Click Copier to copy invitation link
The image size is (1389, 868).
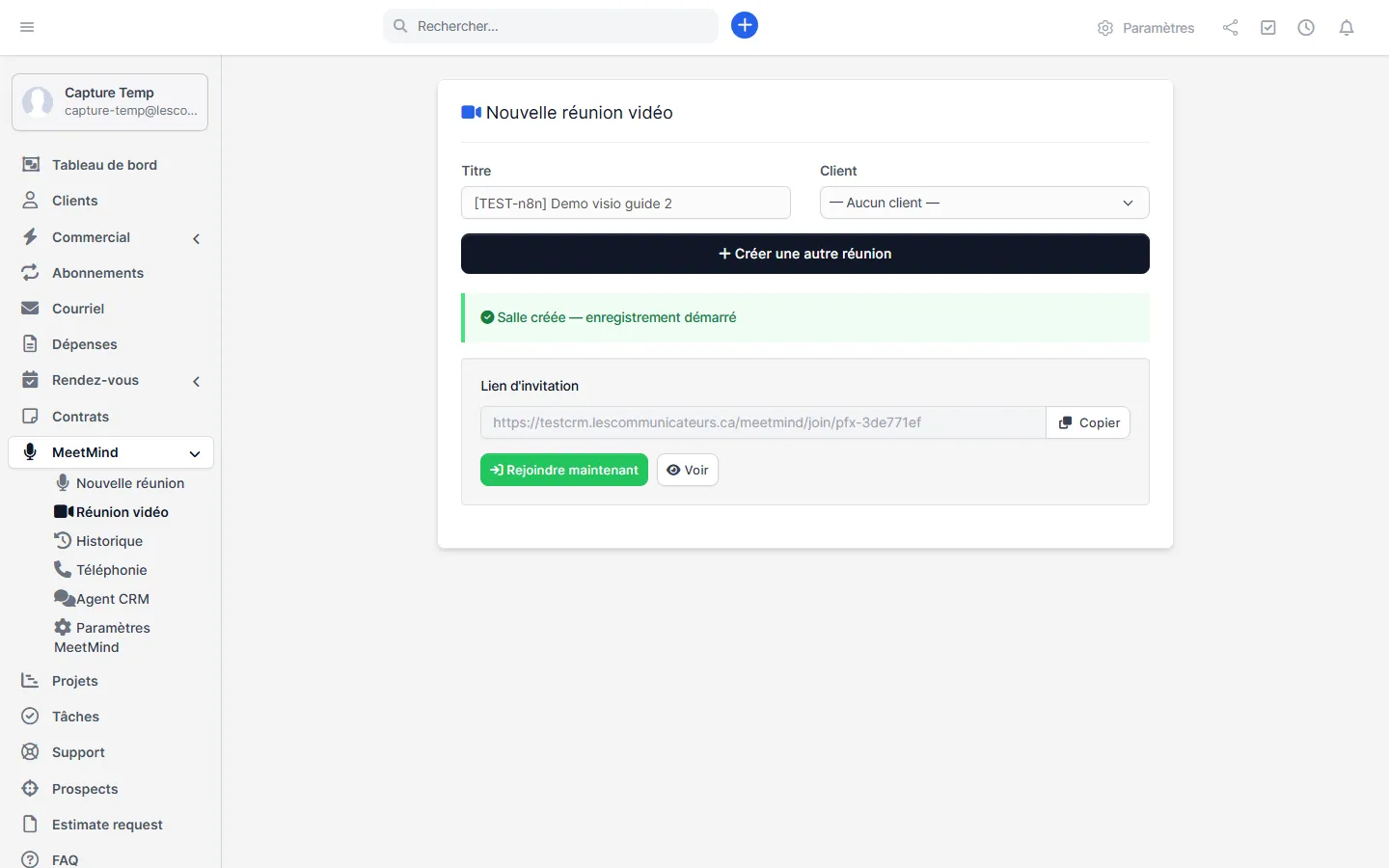[1088, 422]
